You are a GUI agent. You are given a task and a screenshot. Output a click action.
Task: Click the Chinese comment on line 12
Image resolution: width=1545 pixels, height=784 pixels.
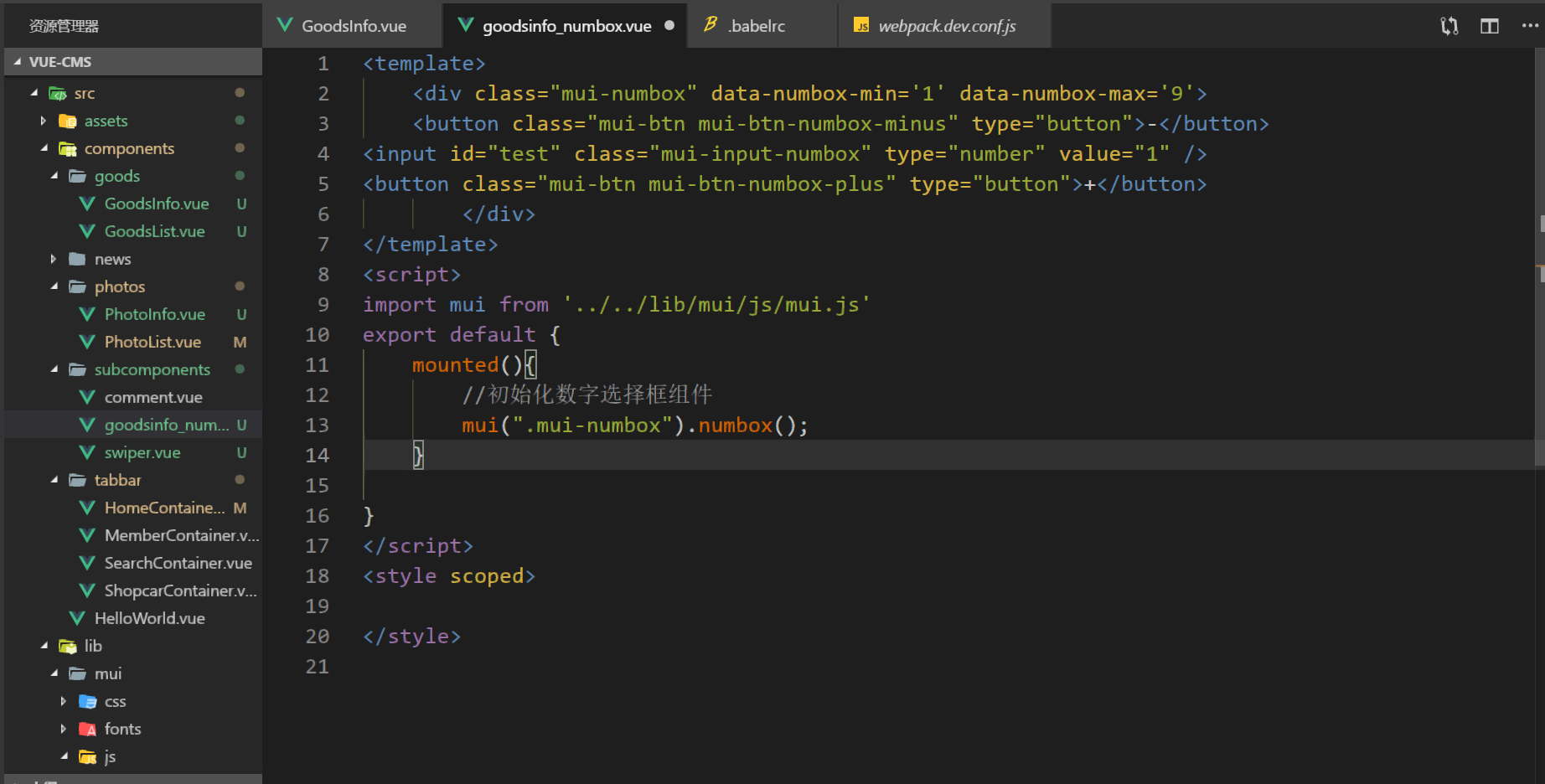(586, 395)
